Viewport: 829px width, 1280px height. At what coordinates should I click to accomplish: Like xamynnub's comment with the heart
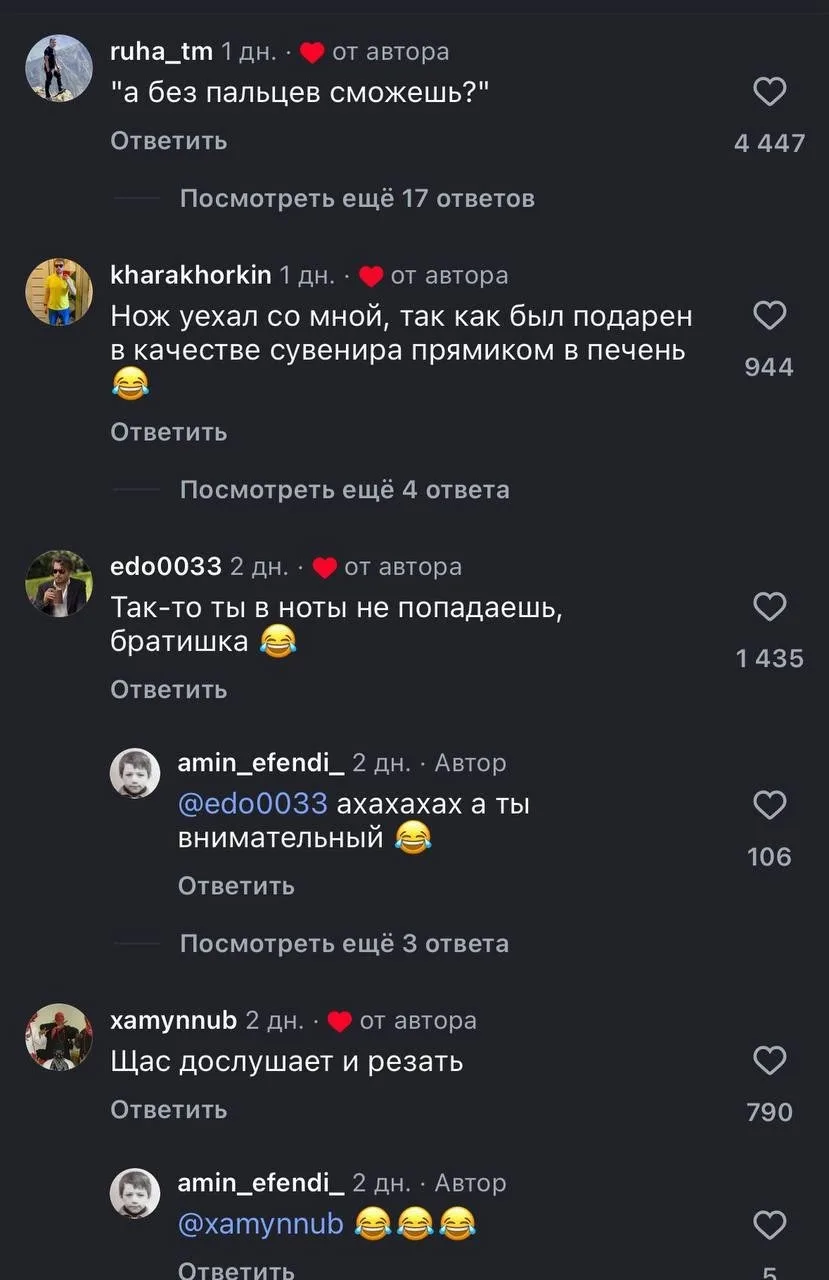769,1061
